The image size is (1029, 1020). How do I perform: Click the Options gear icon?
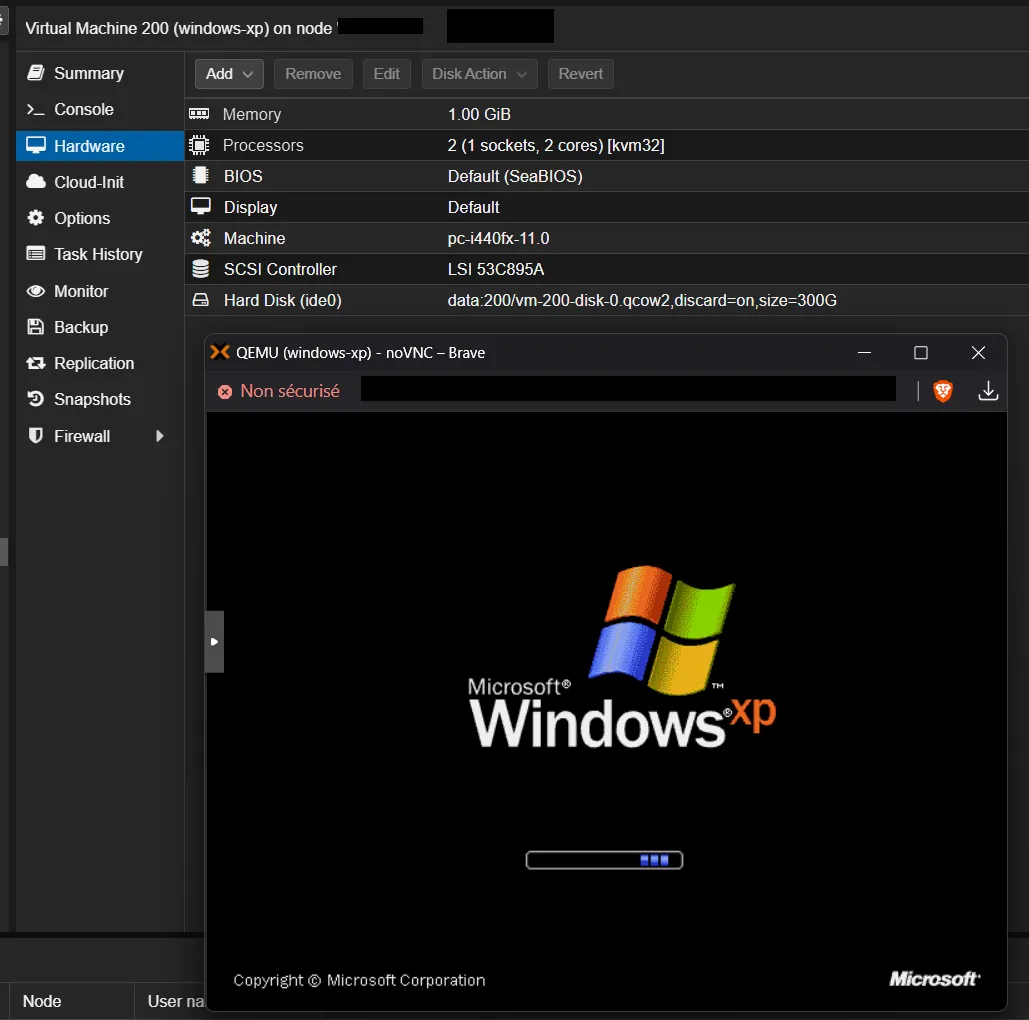click(35, 218)
